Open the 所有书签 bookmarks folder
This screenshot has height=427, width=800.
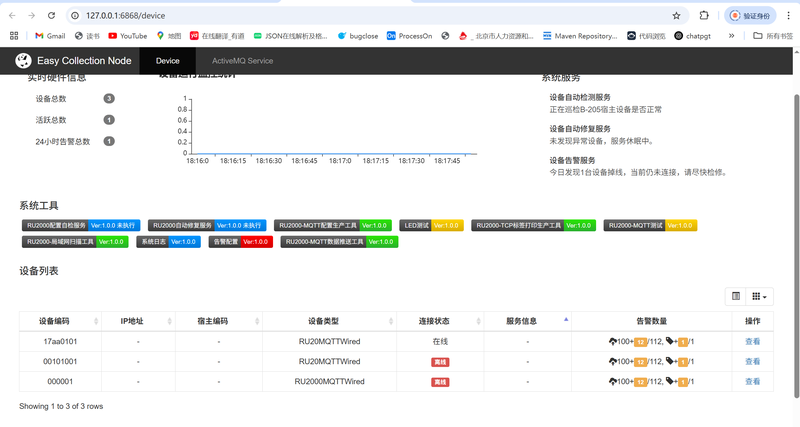click(773, 36)
